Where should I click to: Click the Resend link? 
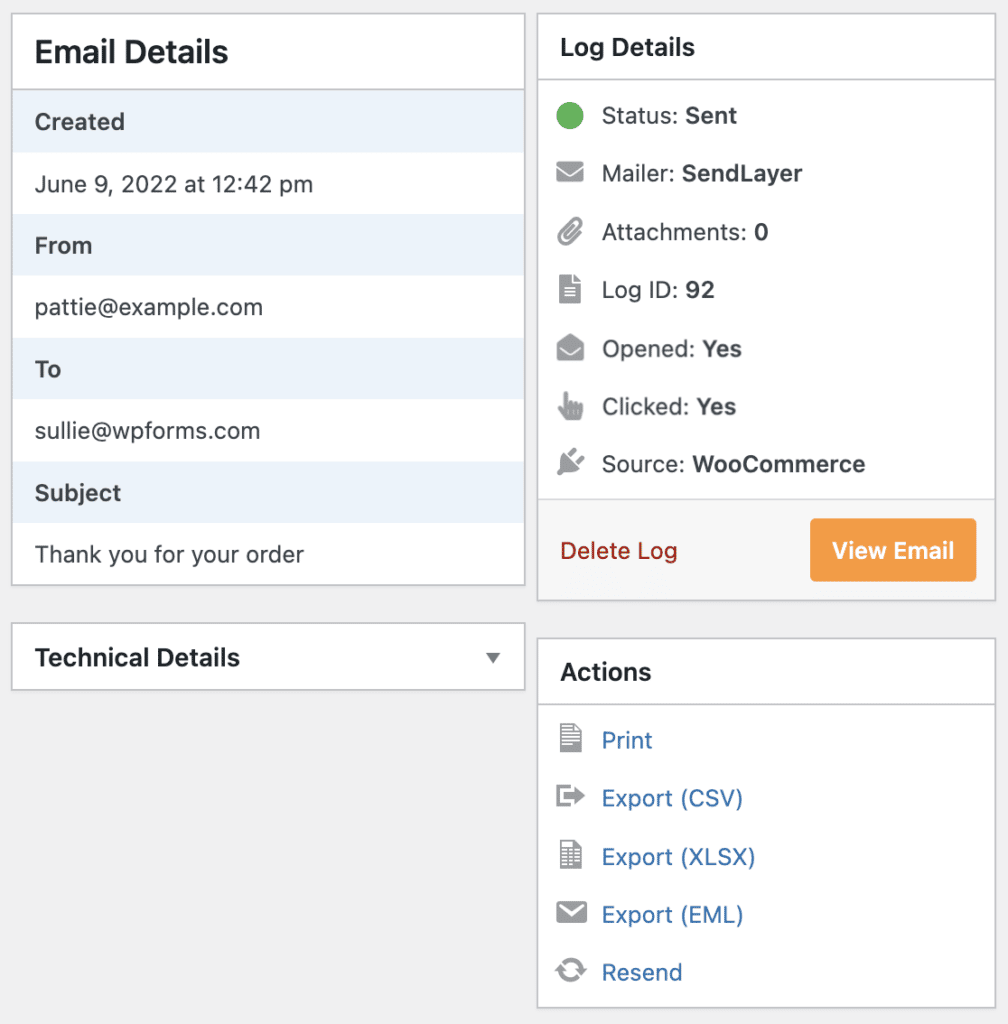[641, 972]
